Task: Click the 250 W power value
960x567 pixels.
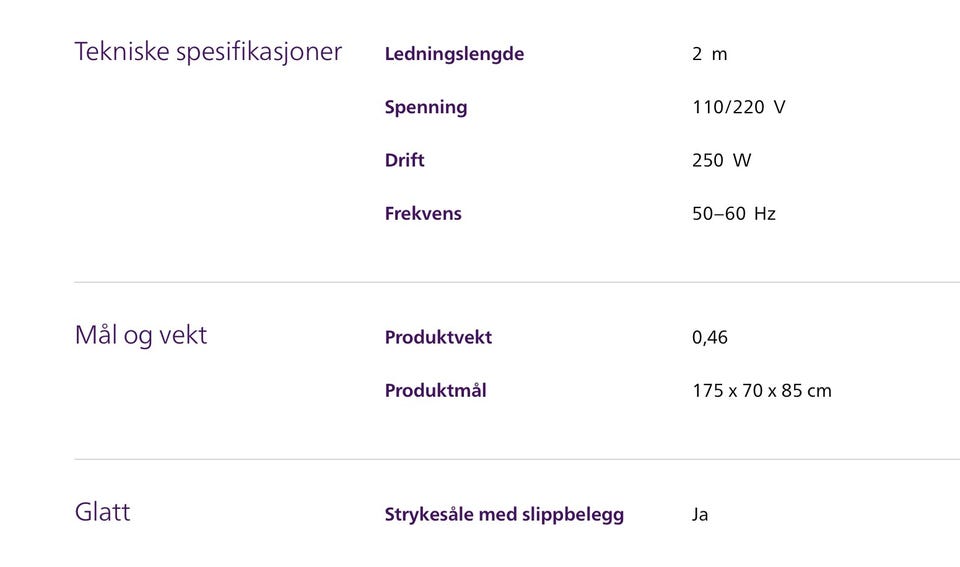Action: coord(721,160)
